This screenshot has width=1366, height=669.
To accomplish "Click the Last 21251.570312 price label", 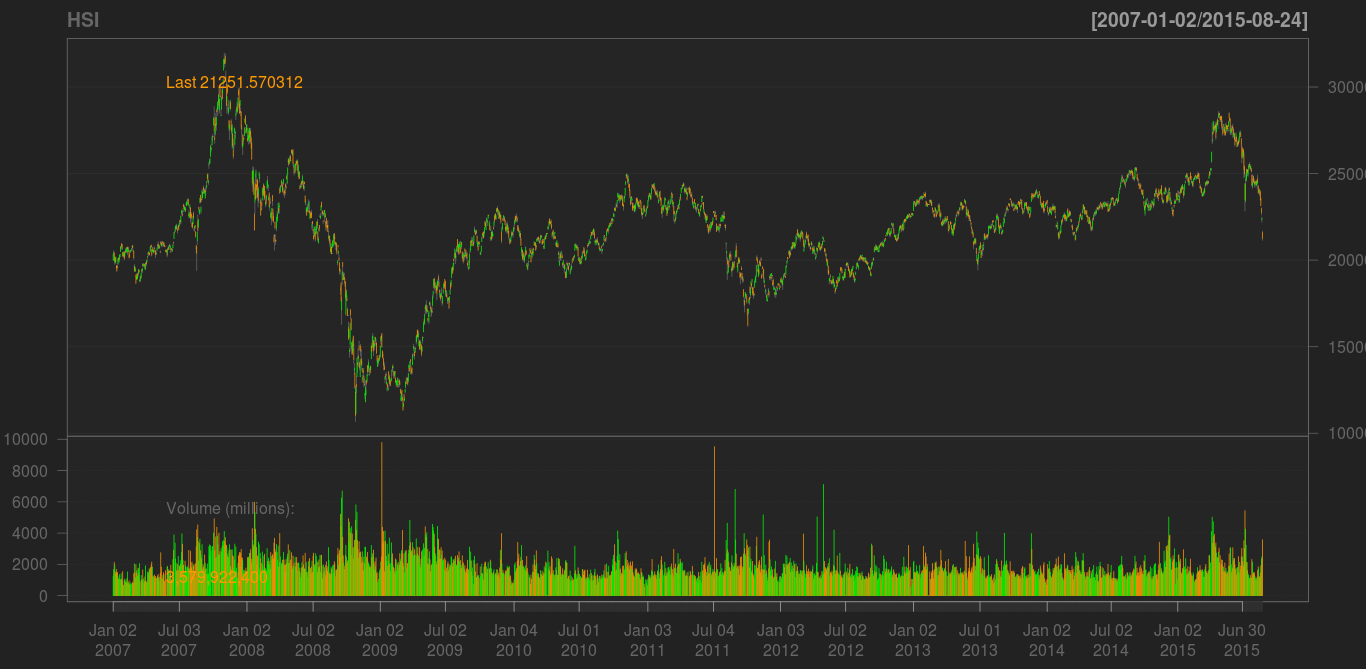I will [234, 83].
